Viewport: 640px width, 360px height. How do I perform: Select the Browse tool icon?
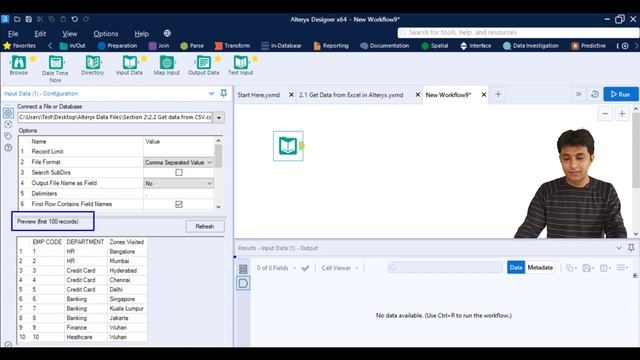19,63
